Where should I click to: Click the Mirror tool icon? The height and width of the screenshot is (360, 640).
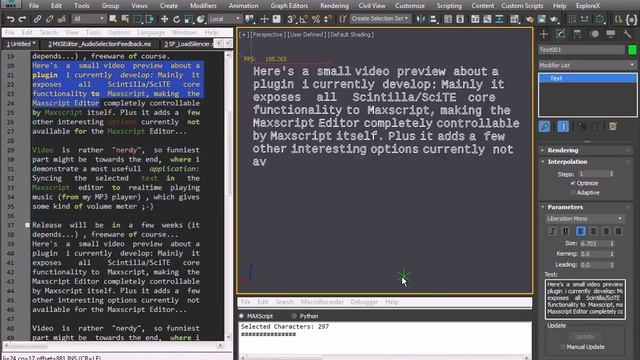421,19
